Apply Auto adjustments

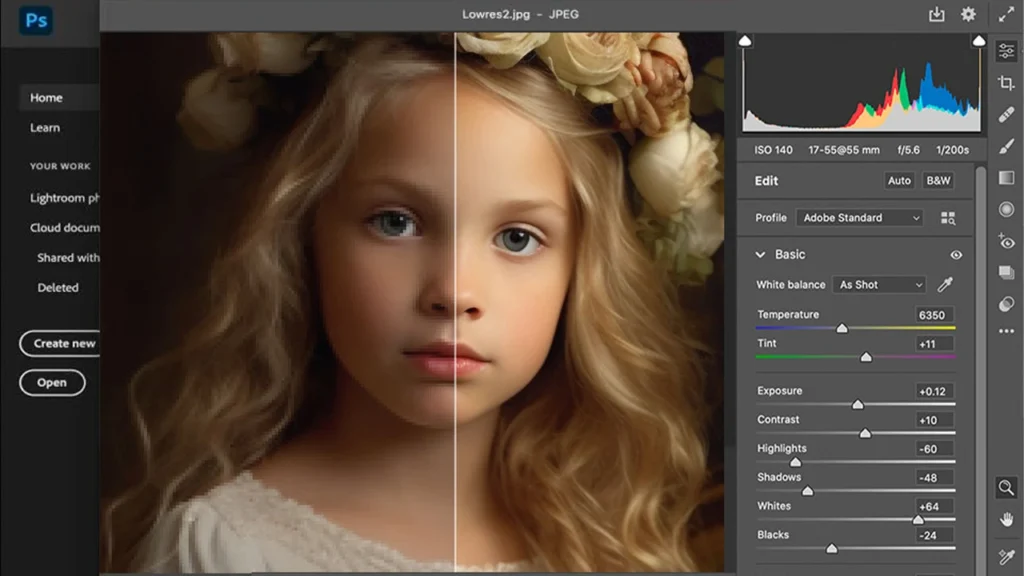[899, 181]
